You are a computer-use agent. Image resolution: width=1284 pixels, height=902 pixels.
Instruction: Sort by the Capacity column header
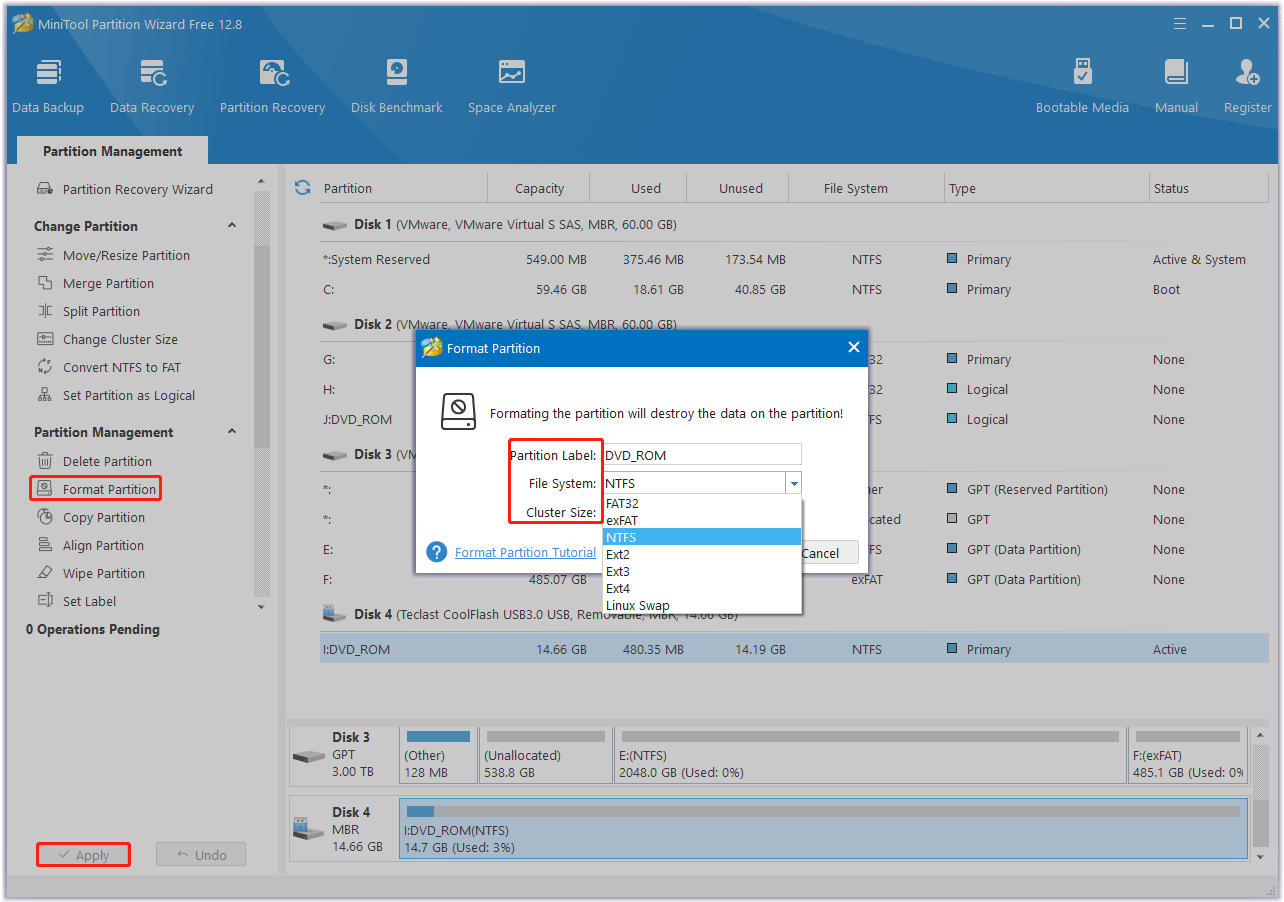[539, 188]
